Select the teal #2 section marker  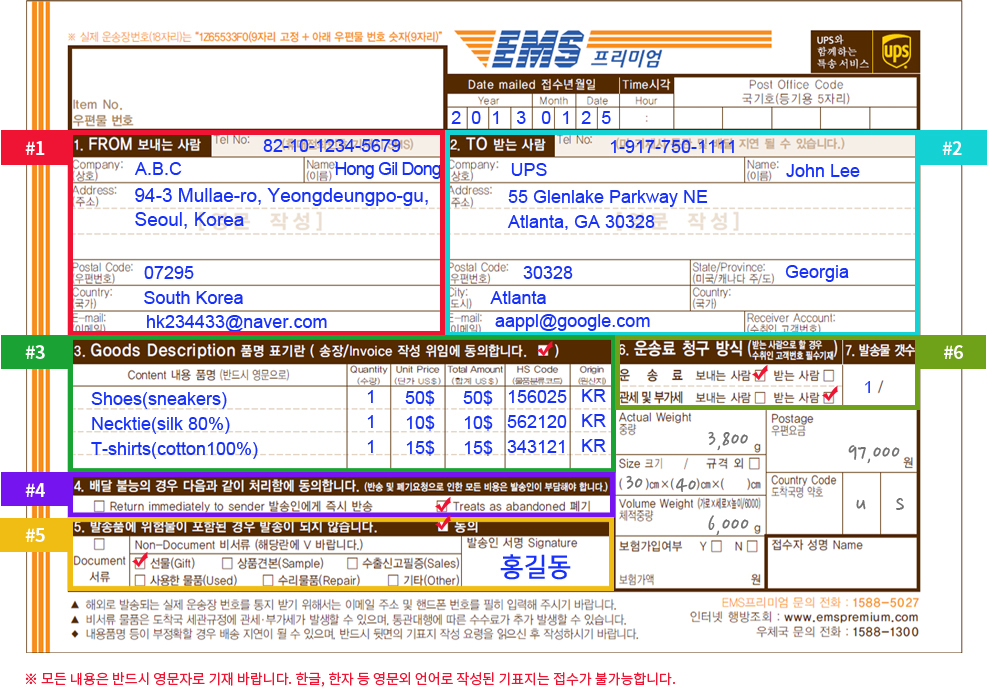pos(952,148)
